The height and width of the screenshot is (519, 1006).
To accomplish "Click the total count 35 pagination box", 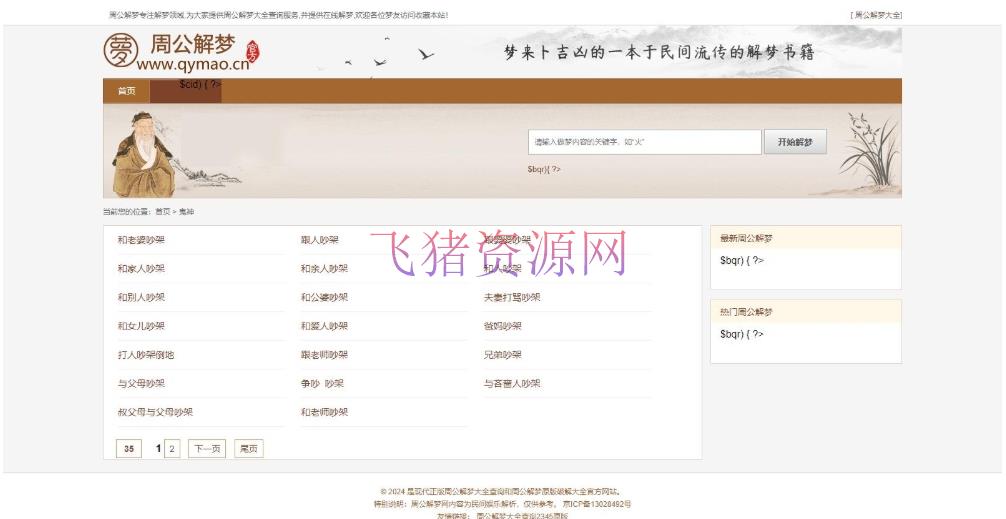I will click(x=129, y=449).
